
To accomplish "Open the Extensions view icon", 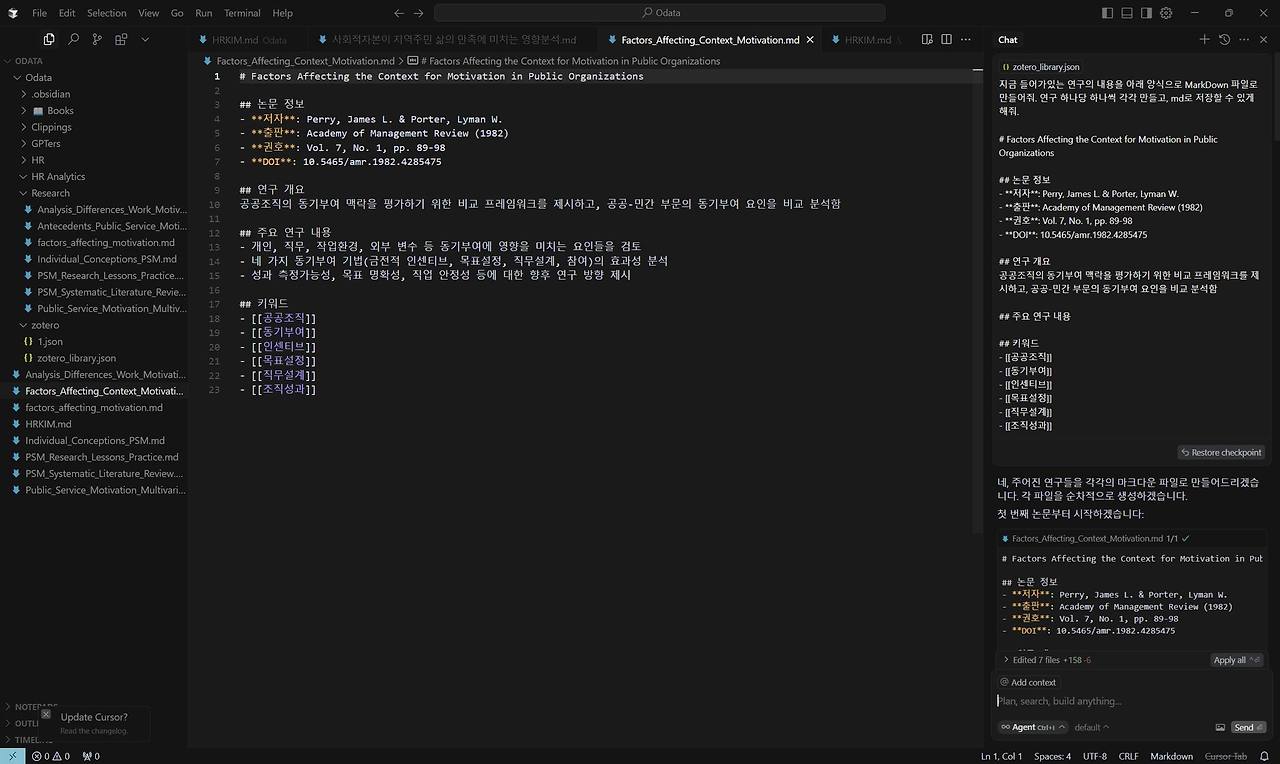I will [121, 39].
